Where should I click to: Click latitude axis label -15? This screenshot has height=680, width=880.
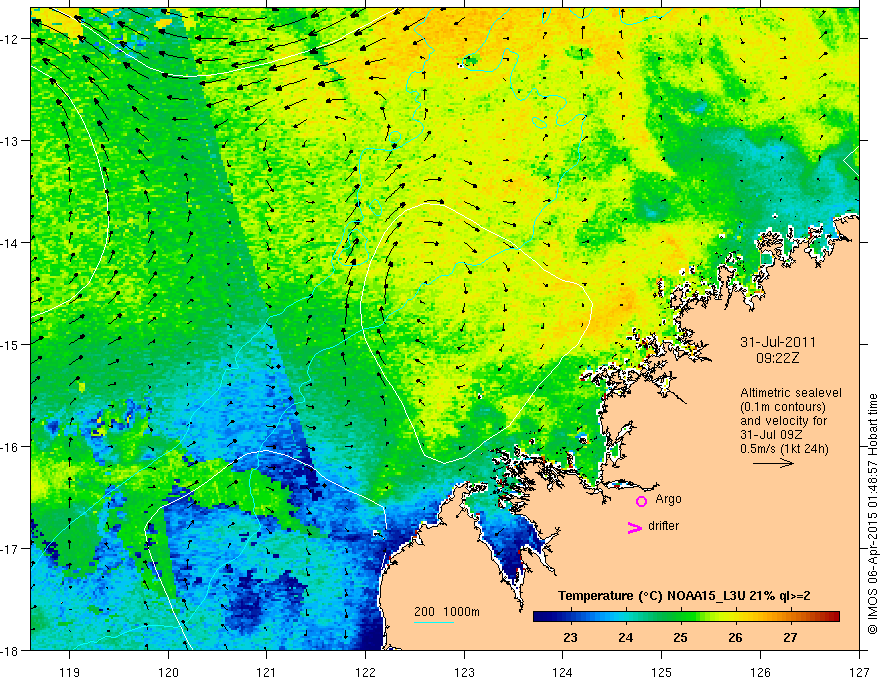(9, 345)
